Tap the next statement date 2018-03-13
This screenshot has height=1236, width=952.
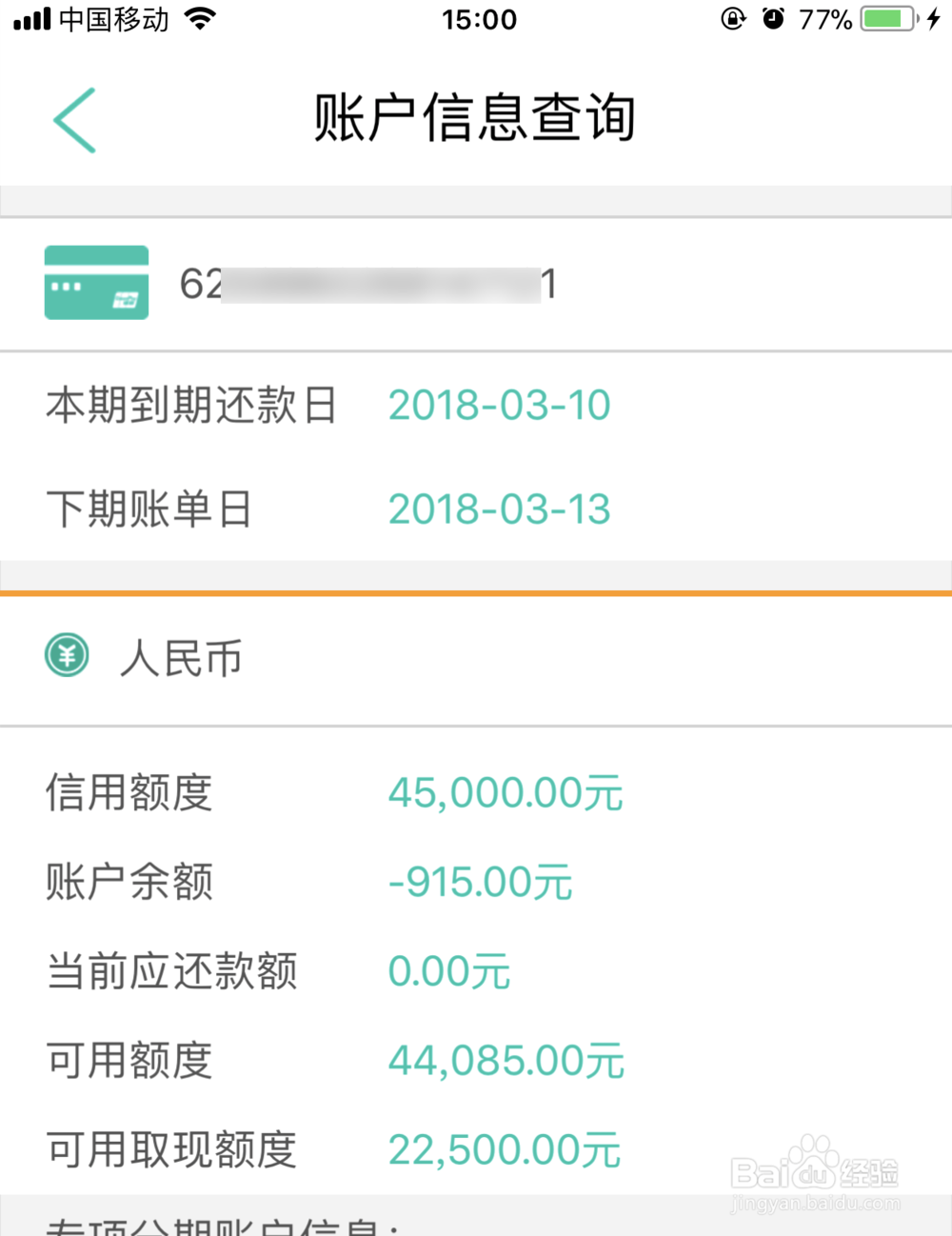[499, 508]
